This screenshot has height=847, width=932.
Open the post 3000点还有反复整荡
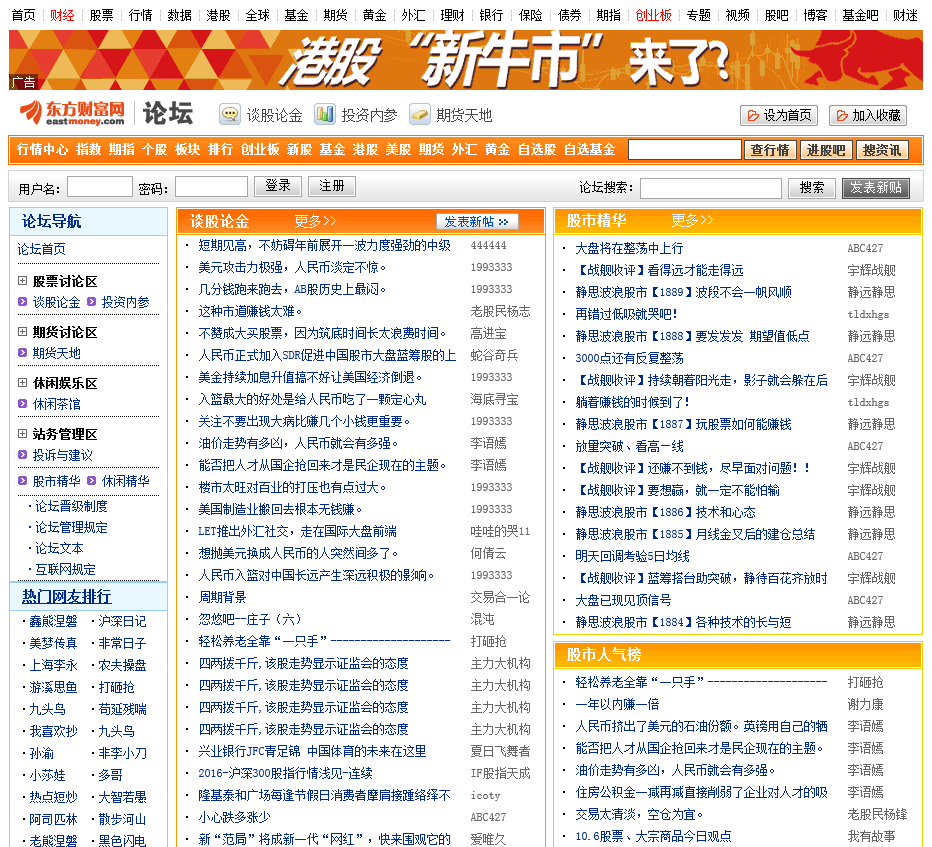[x=629, y=358]
